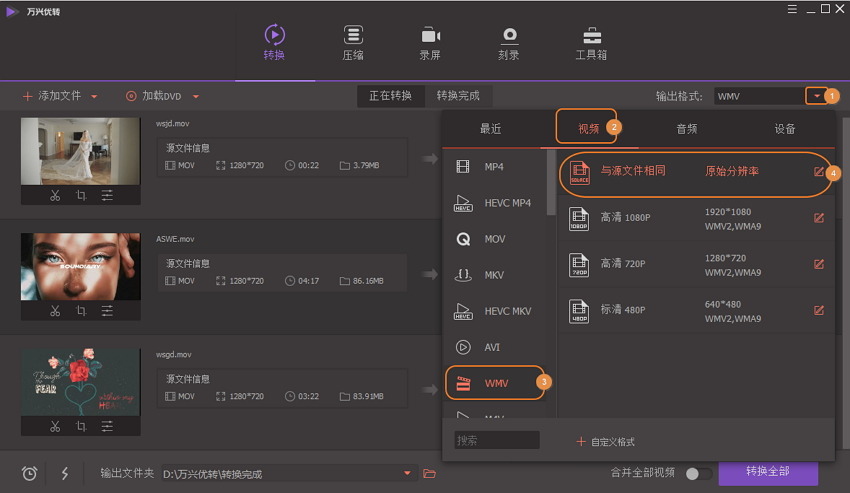Click the scissors trim icon under wsgd.mov
The image size is (850, 493).
(55, 426)
